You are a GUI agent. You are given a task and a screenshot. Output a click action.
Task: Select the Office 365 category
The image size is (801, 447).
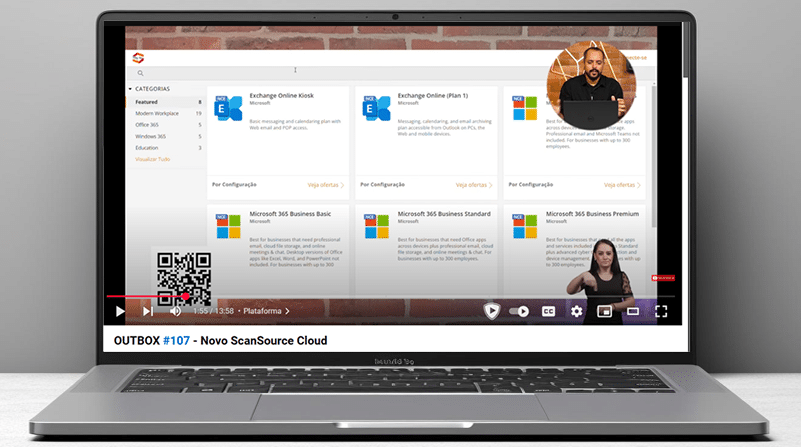(x=147, y=125)
